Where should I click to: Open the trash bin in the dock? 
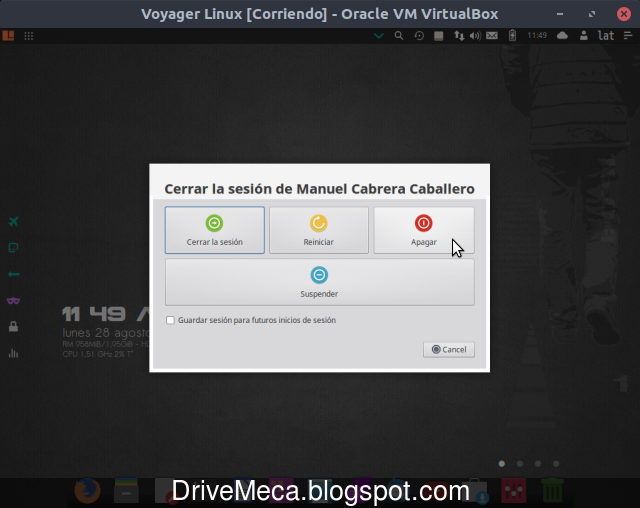point(552,490)
